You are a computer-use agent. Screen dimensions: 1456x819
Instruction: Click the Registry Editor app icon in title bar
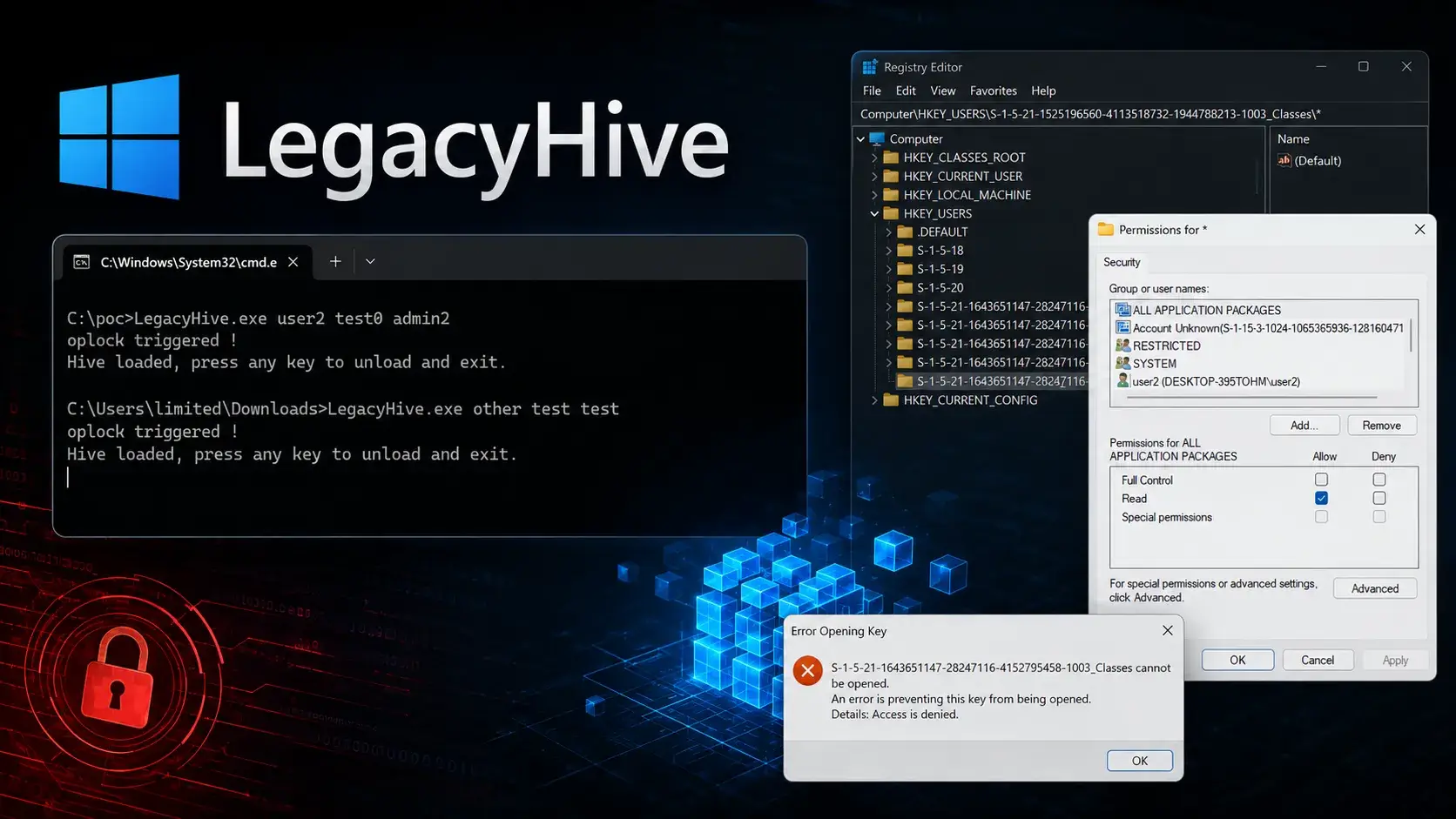tap(869, 67)
